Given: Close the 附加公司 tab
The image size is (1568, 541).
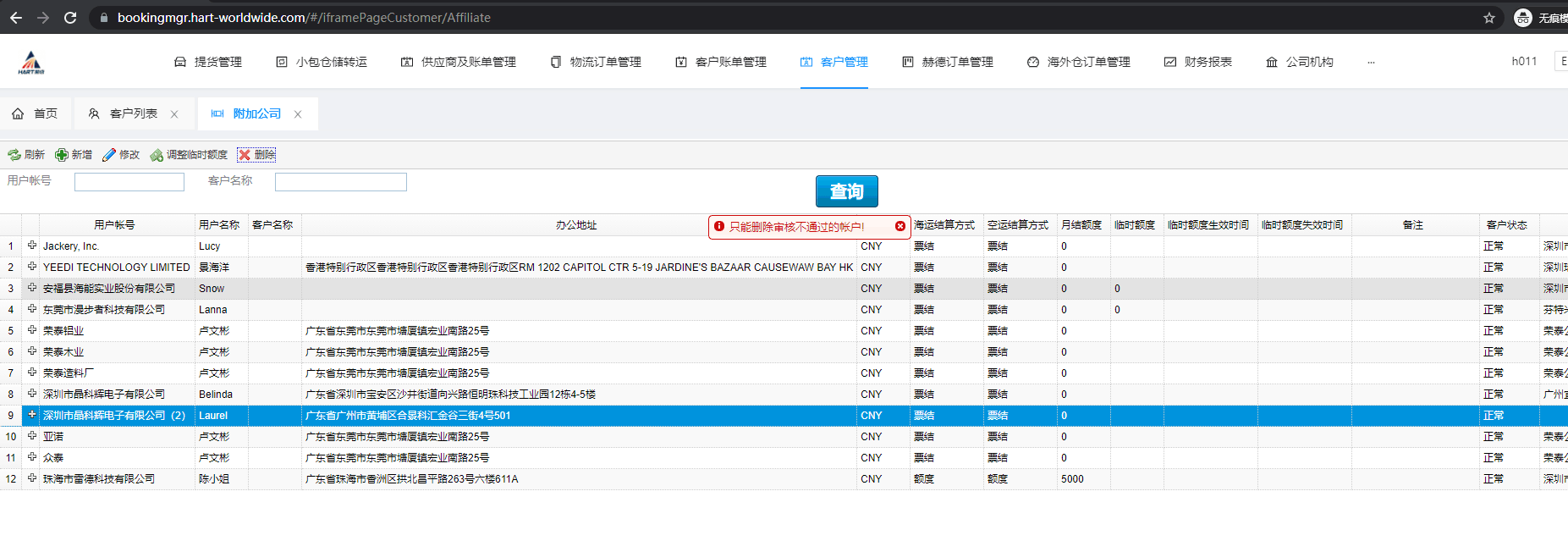Looking at the screenshot, I should tap(298, 114).
